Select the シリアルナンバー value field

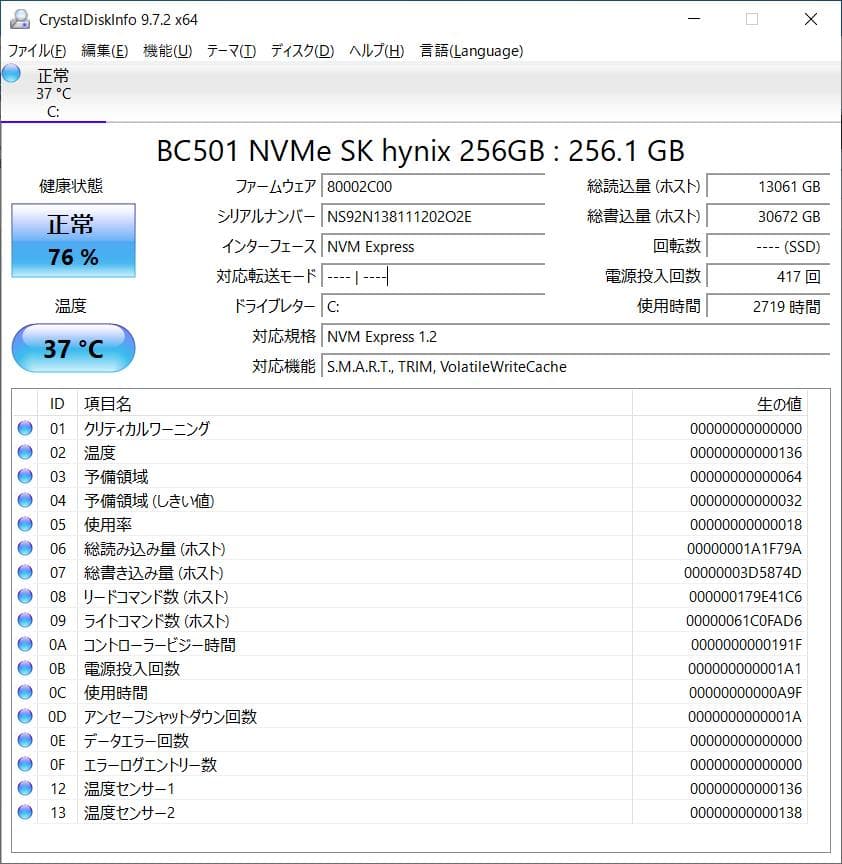point(433,216)
